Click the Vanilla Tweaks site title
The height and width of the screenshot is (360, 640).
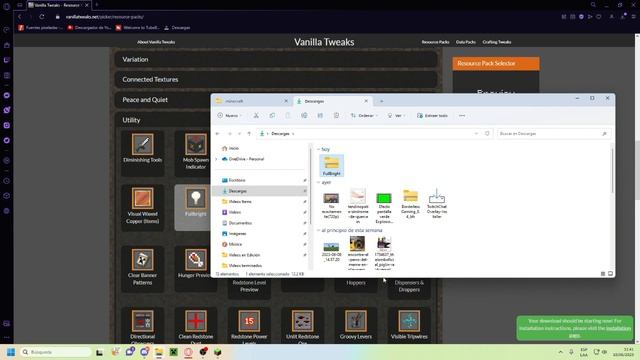324,42
